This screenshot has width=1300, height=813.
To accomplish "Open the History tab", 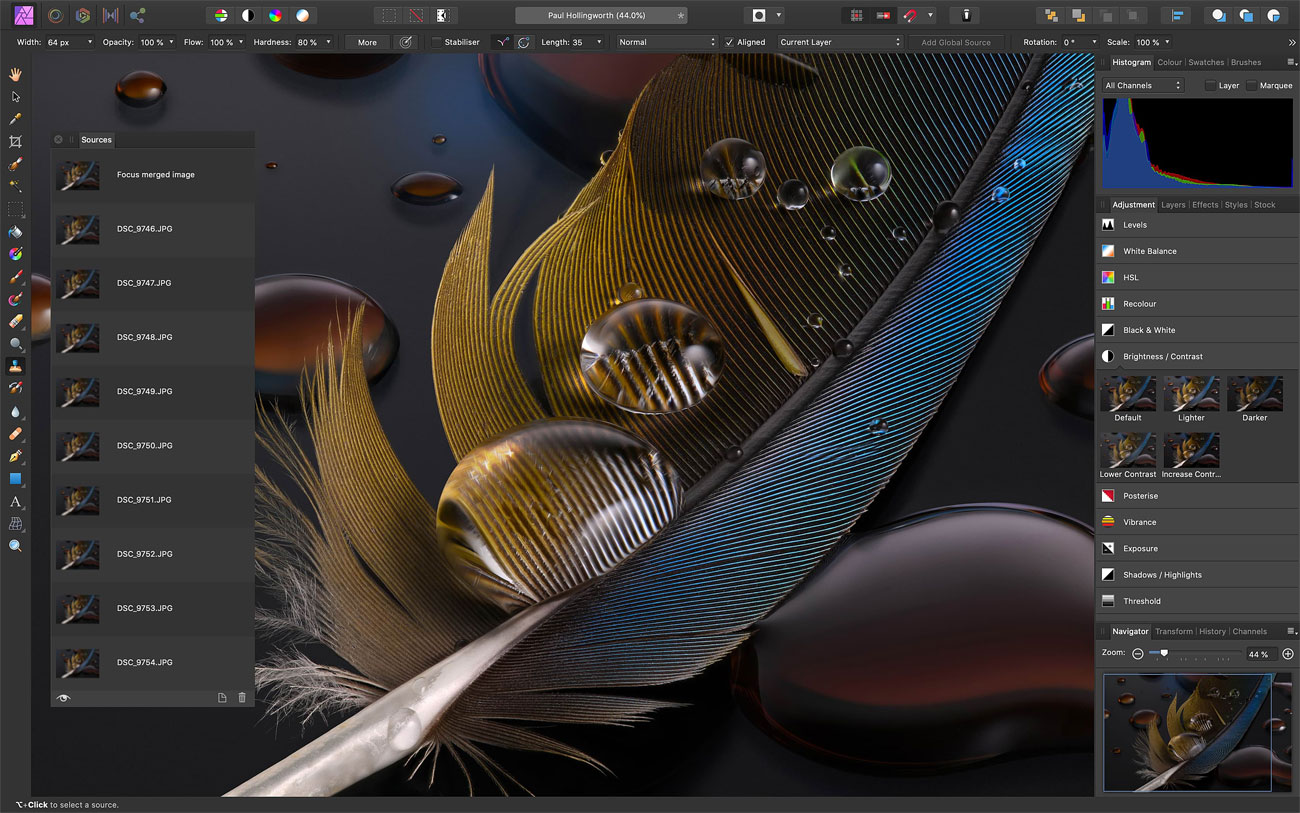I will coord(1212,631).
